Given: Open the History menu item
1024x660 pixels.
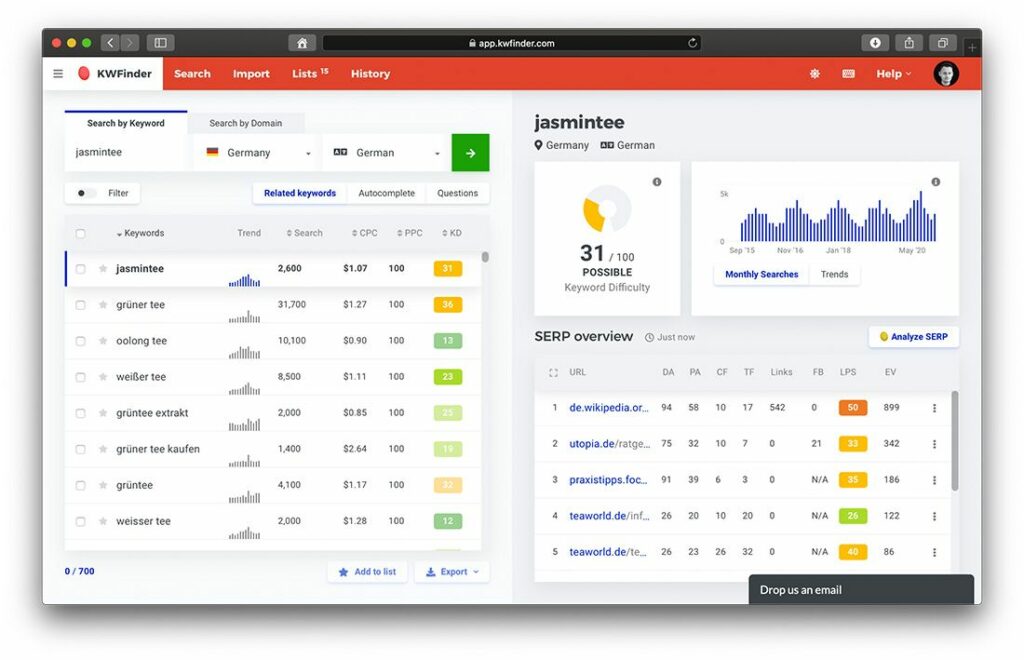Looking at the screenshot, I should click(x=370, y=73).
